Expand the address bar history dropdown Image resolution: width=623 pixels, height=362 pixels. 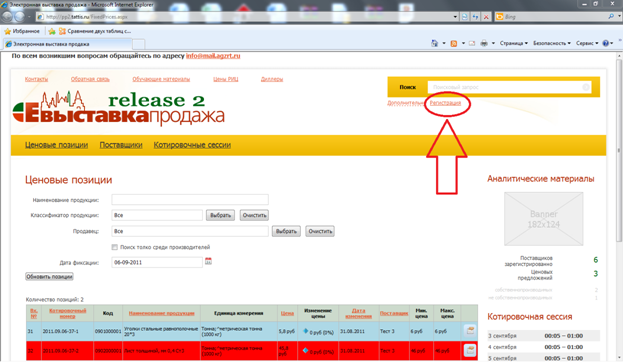(x=455, y=17)
